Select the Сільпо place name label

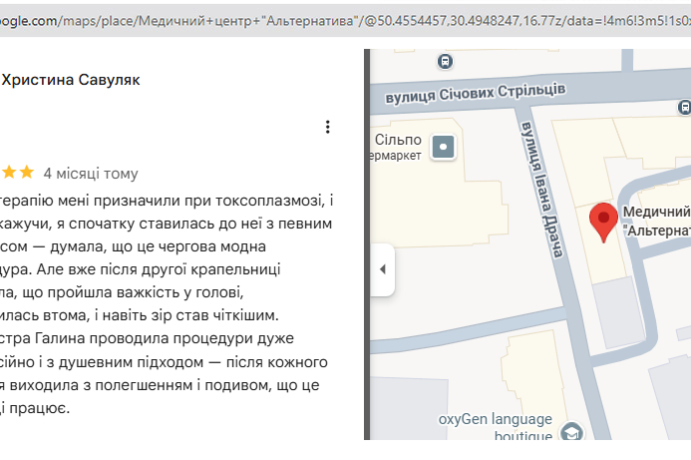click(x=397, y=139)
